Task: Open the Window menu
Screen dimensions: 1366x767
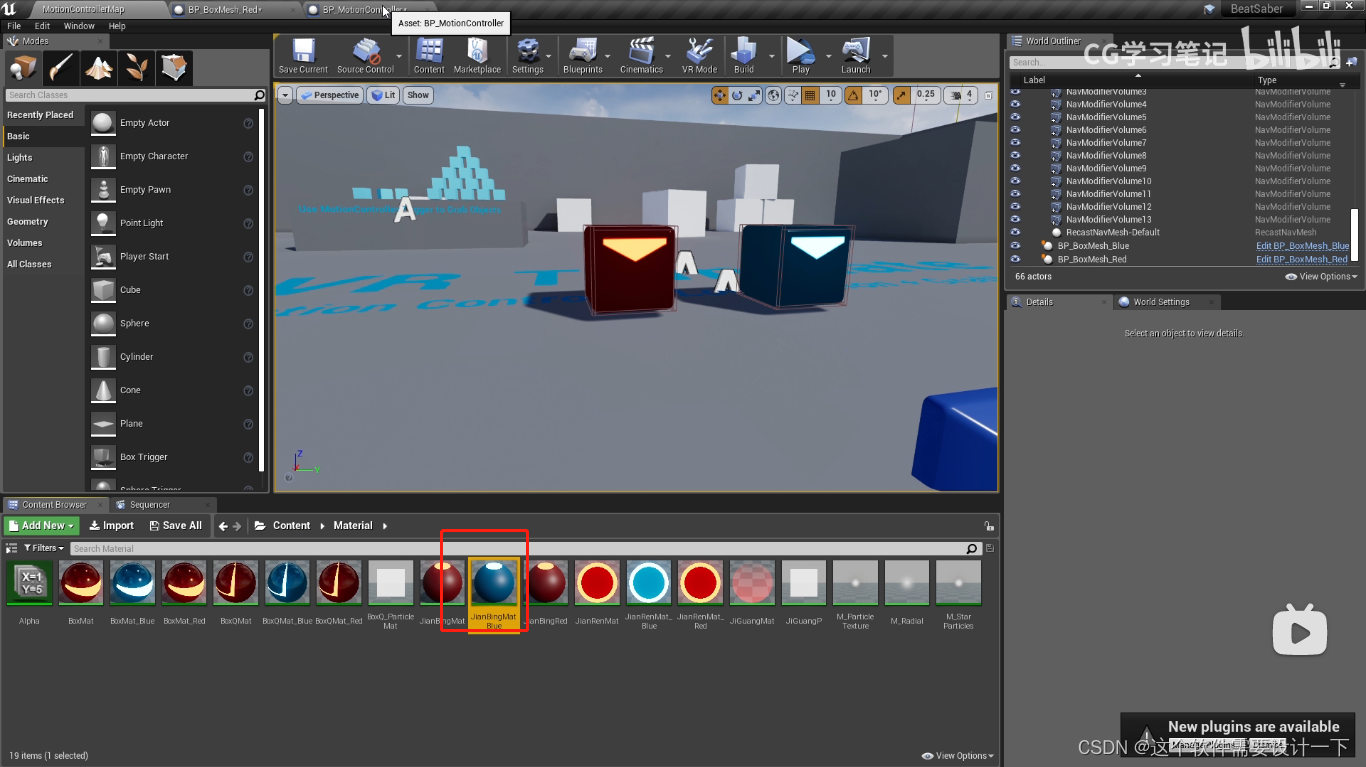Action: click(79, 26)
